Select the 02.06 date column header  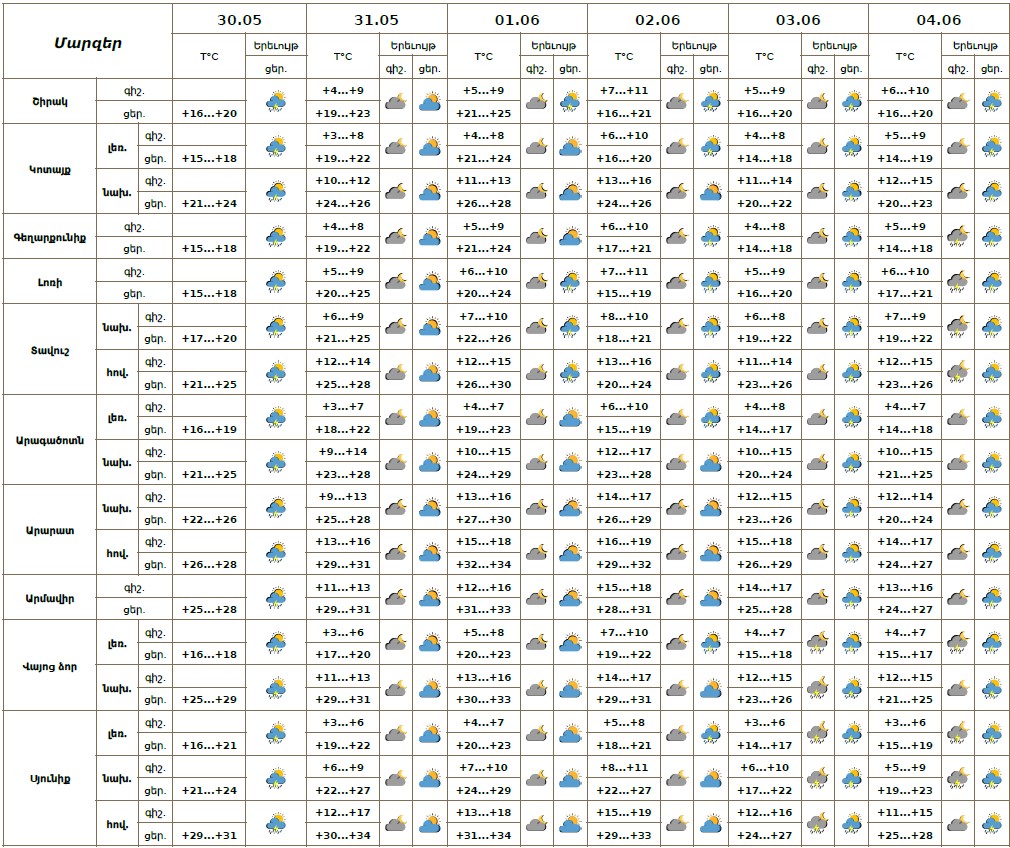pos(658,19)
